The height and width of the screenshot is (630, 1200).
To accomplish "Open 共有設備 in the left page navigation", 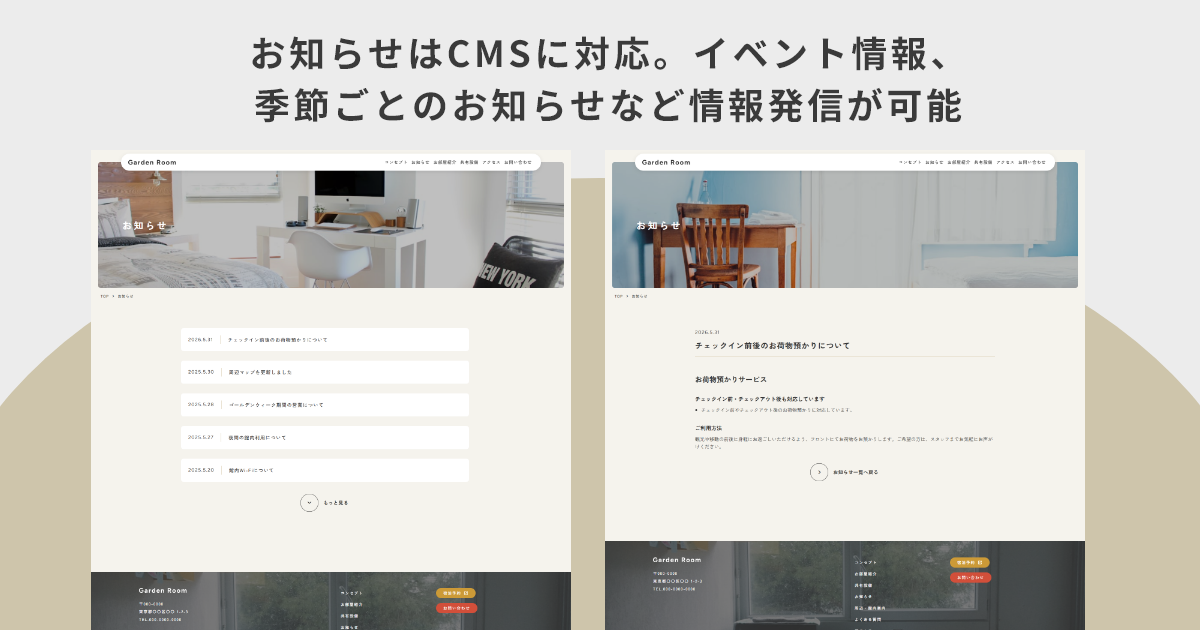I will 469,162.
